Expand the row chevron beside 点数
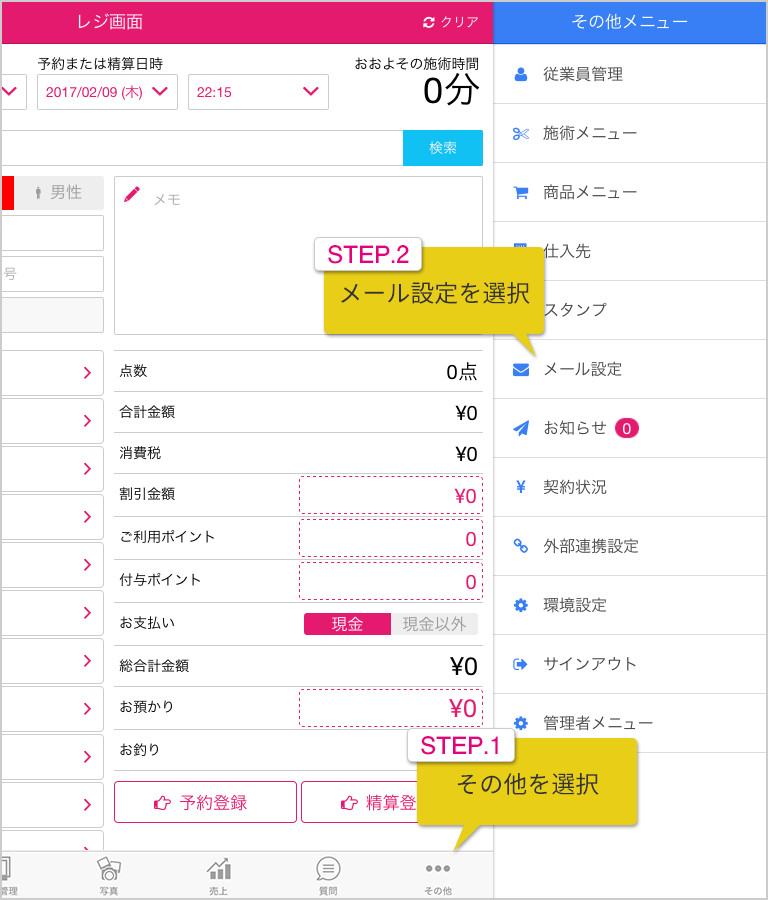 [x=87, y=373]
